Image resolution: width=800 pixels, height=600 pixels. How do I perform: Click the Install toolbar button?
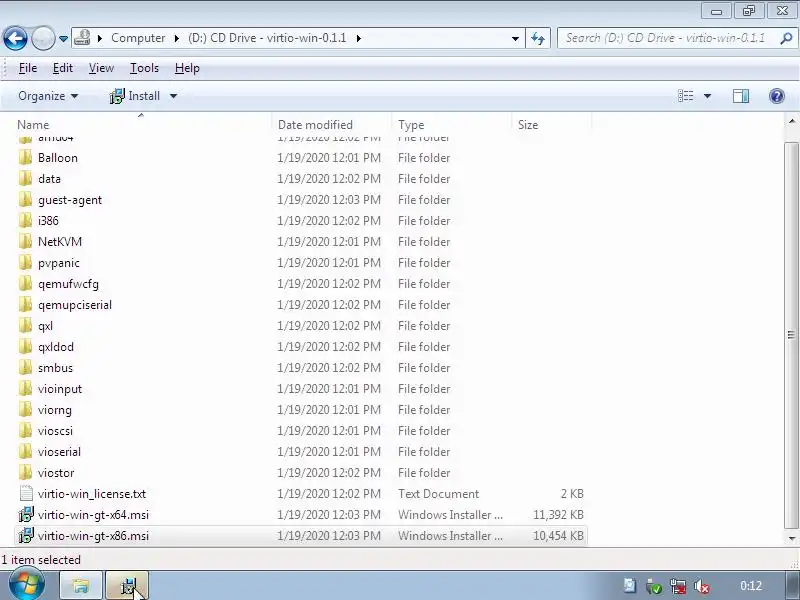135,96
